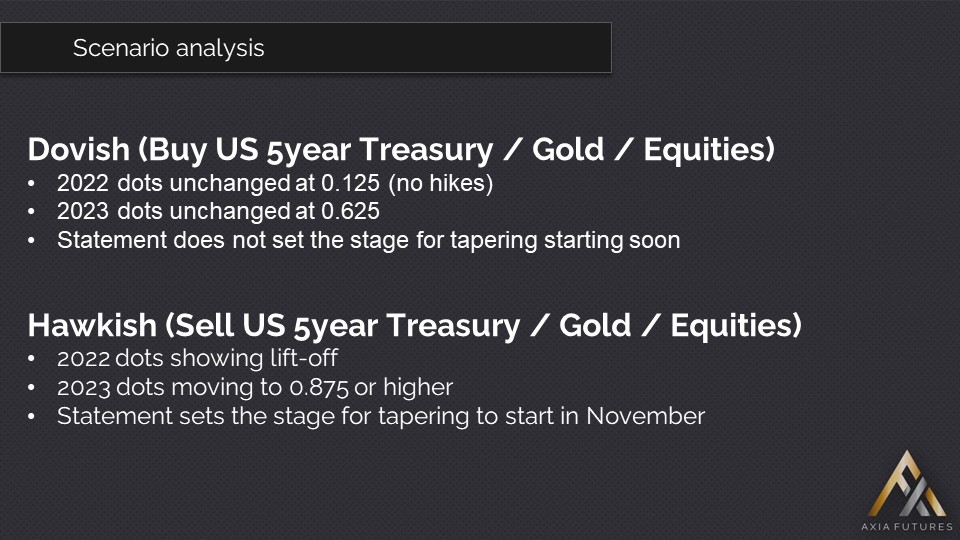Select the Scenario analysis title bar
Image resolution: width=960 pixels, height=540 pixels.
(x=305, y=47)
